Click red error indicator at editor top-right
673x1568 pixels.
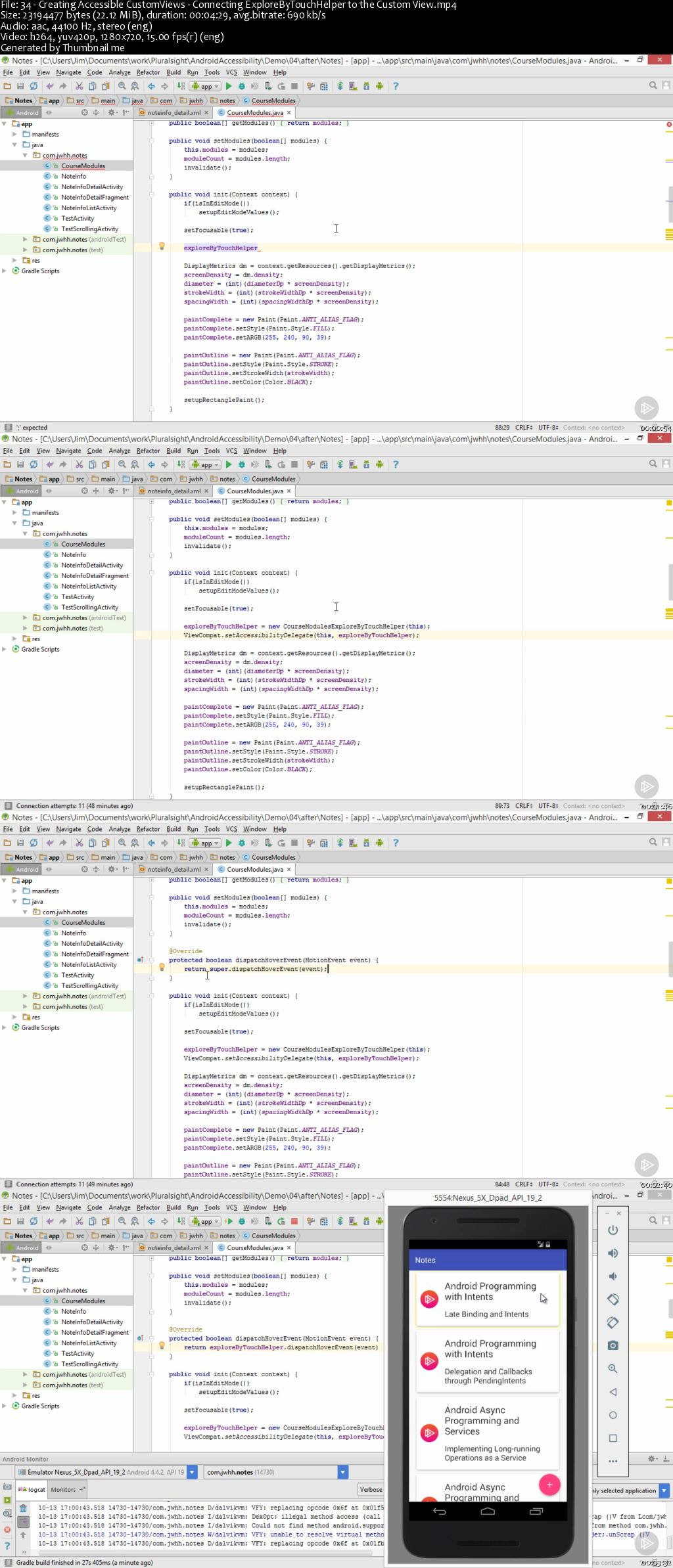669,123
